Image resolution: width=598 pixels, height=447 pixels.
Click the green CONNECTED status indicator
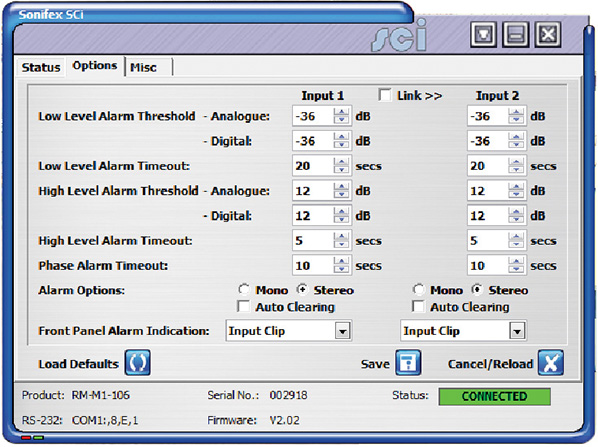pos(495,396)
